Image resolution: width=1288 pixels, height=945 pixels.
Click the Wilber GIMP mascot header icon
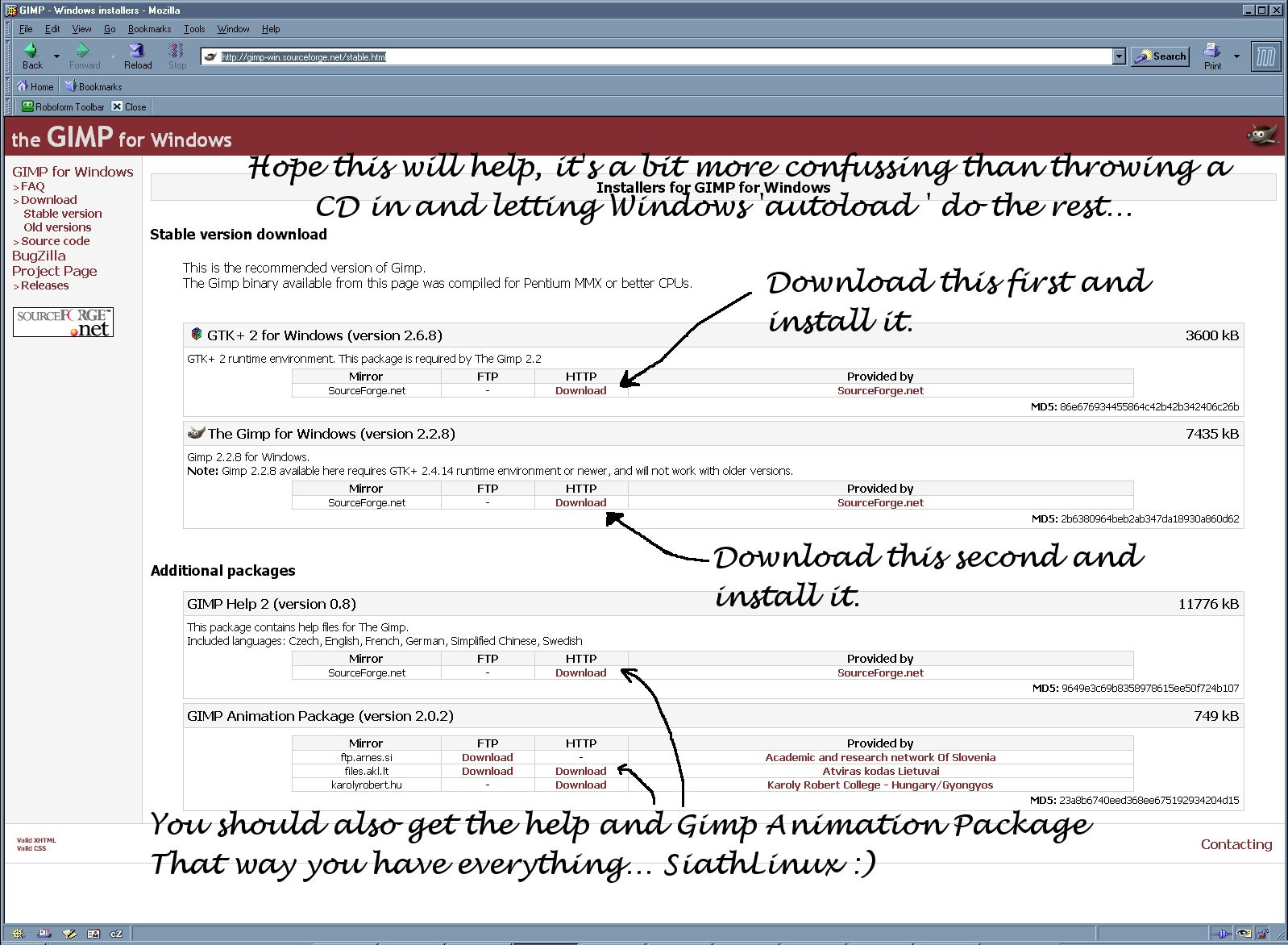point(1262,135)
